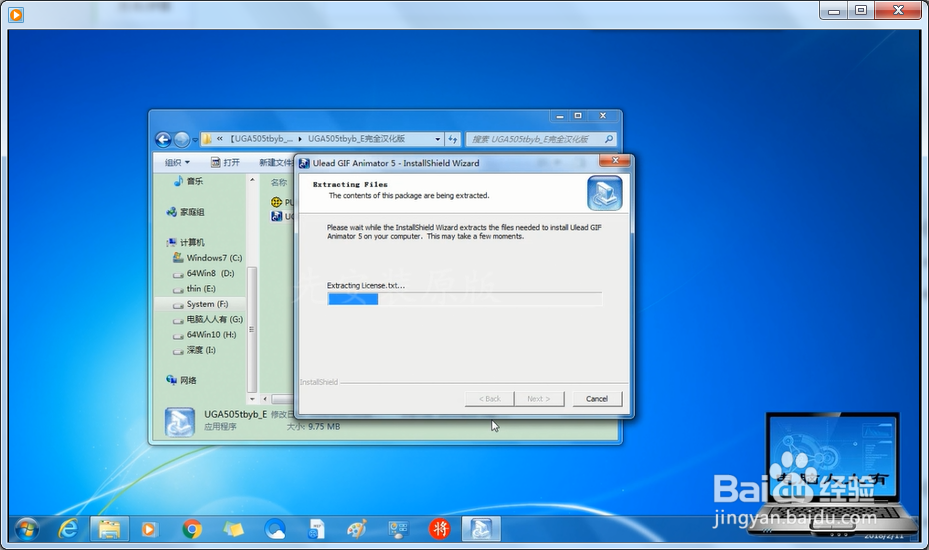Click the 网络 network icon
929x550 pixels.
point(172,380)
